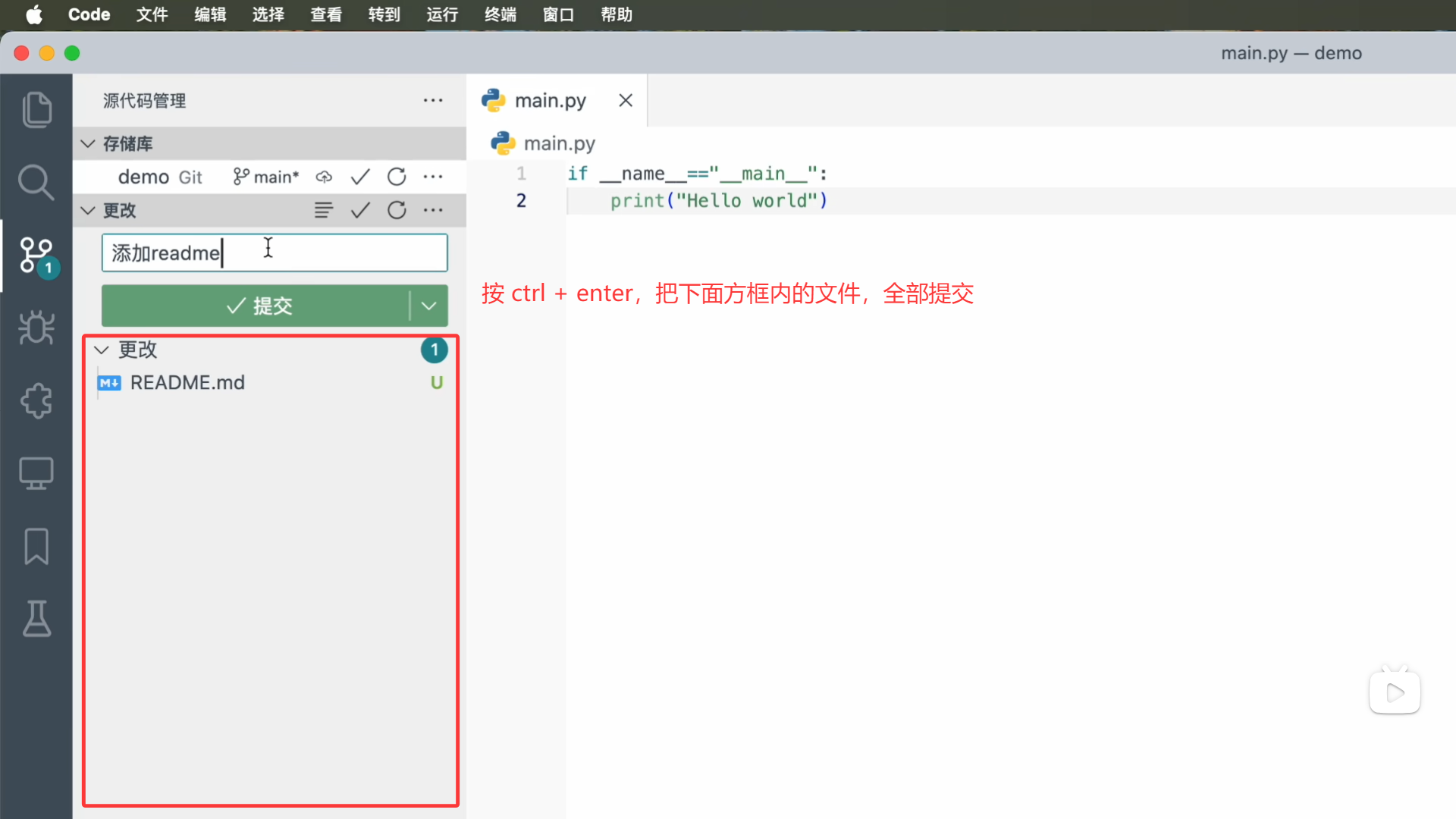Screen dimensions: 1456x819
Task: Click the publish cloud icon beside main*
Action: [324, 177]
